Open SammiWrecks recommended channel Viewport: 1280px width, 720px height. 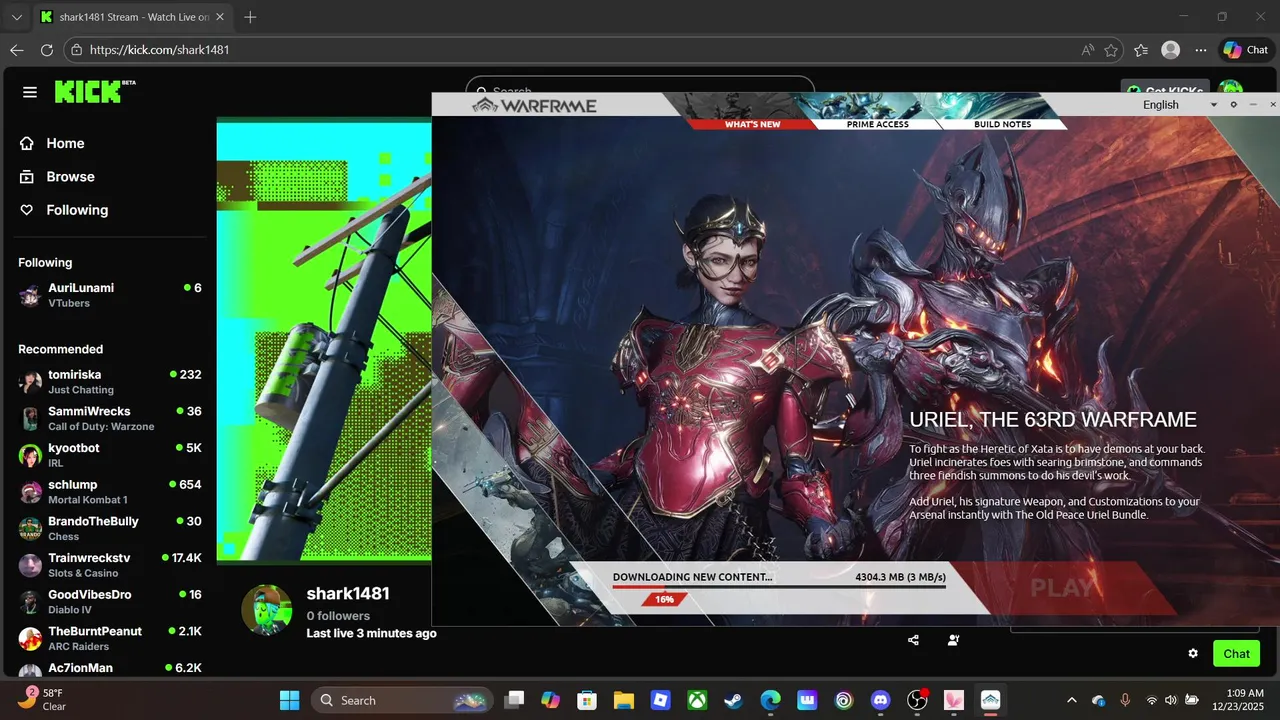[110, 418]
